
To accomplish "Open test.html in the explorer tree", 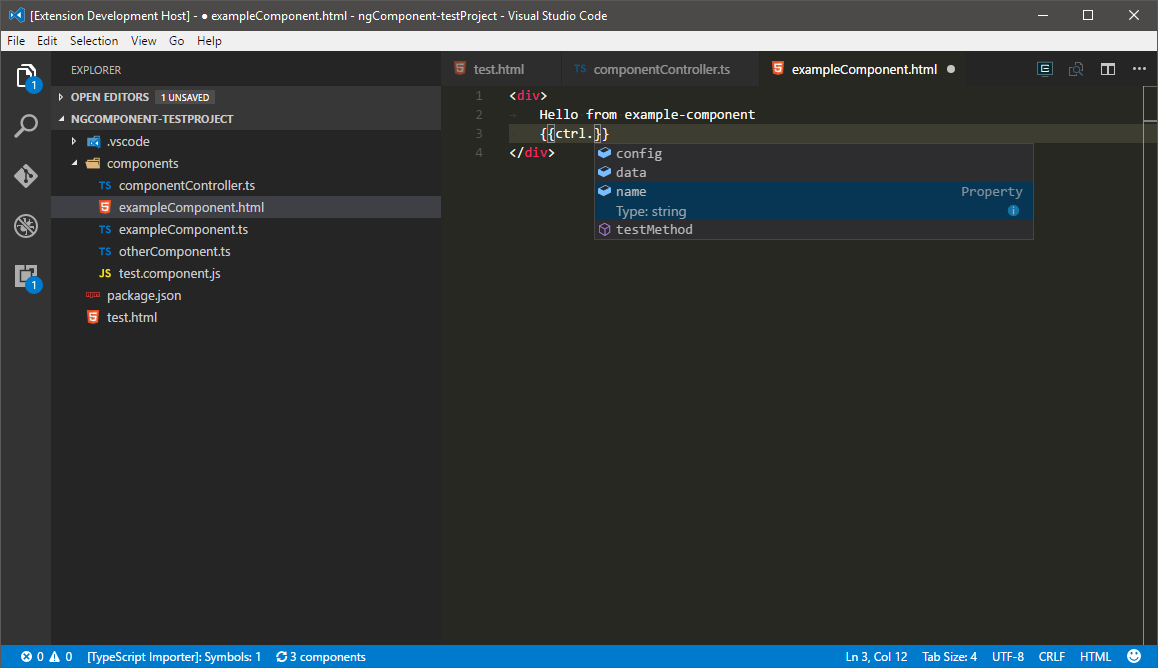I will point(246,317).
